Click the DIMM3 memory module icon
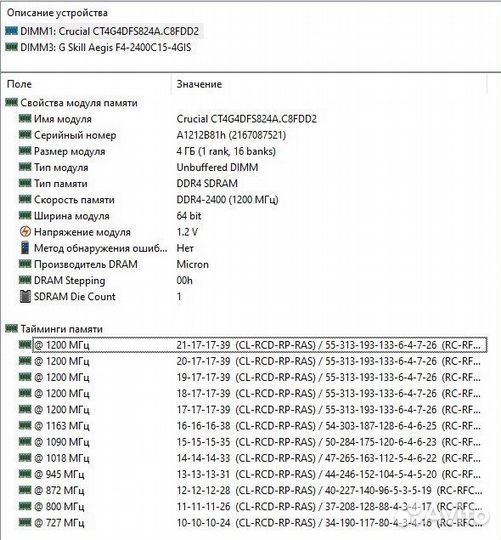The height and width of the screenshot is (540, 501). 11,47
